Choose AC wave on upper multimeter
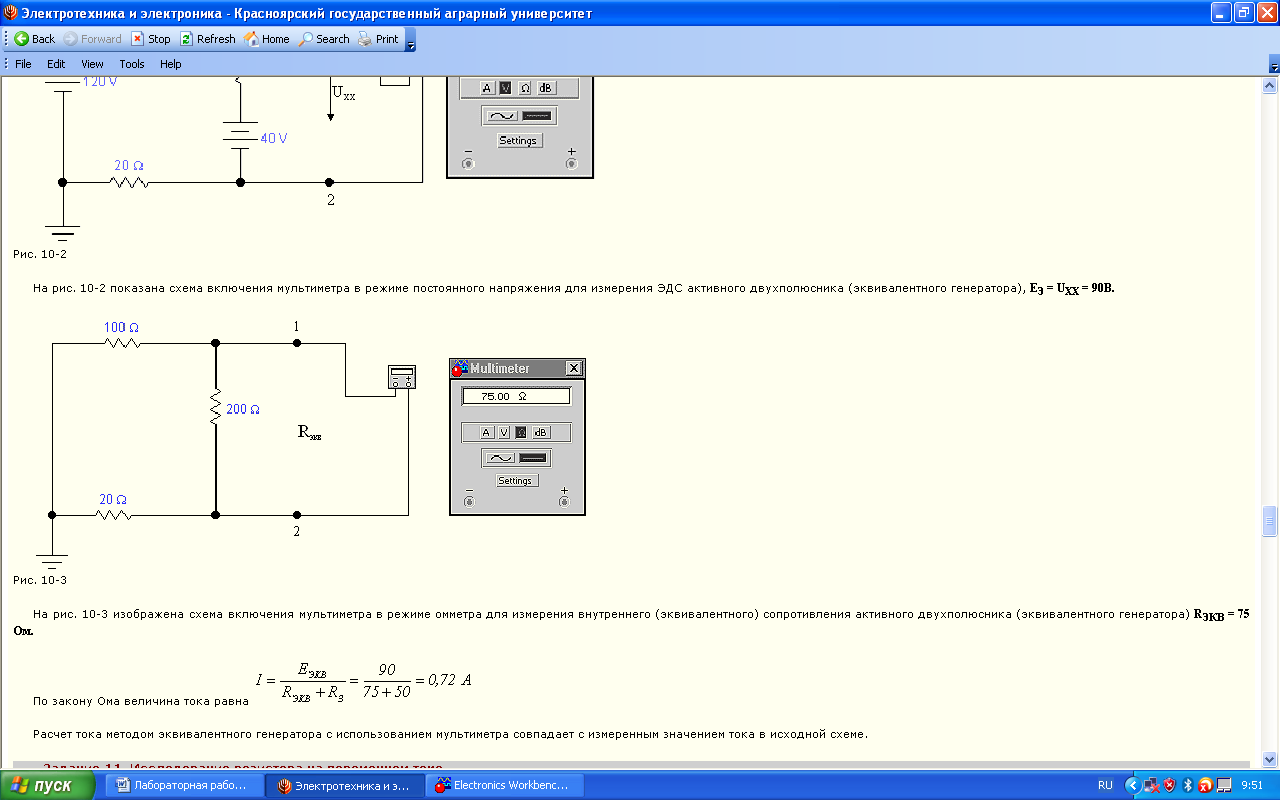Viewport: 1280px width, 800px height. (502, 116)
